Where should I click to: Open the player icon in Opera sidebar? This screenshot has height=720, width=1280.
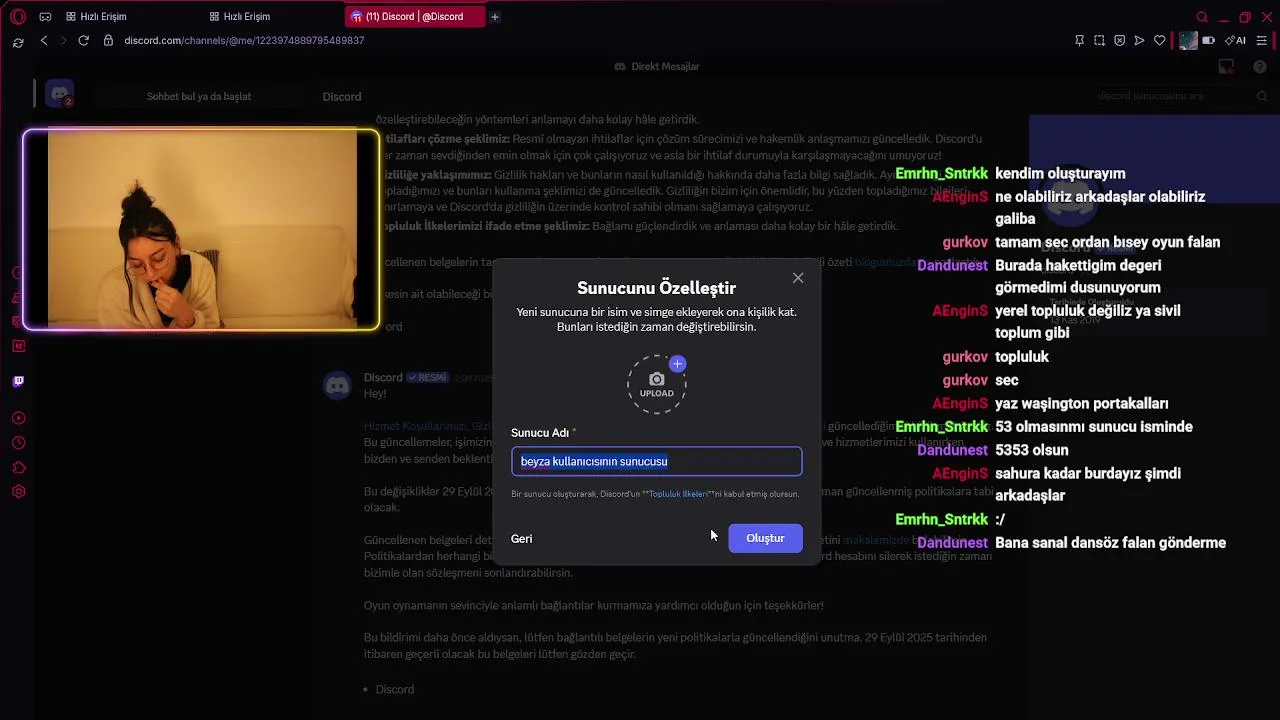pos(18,418)
